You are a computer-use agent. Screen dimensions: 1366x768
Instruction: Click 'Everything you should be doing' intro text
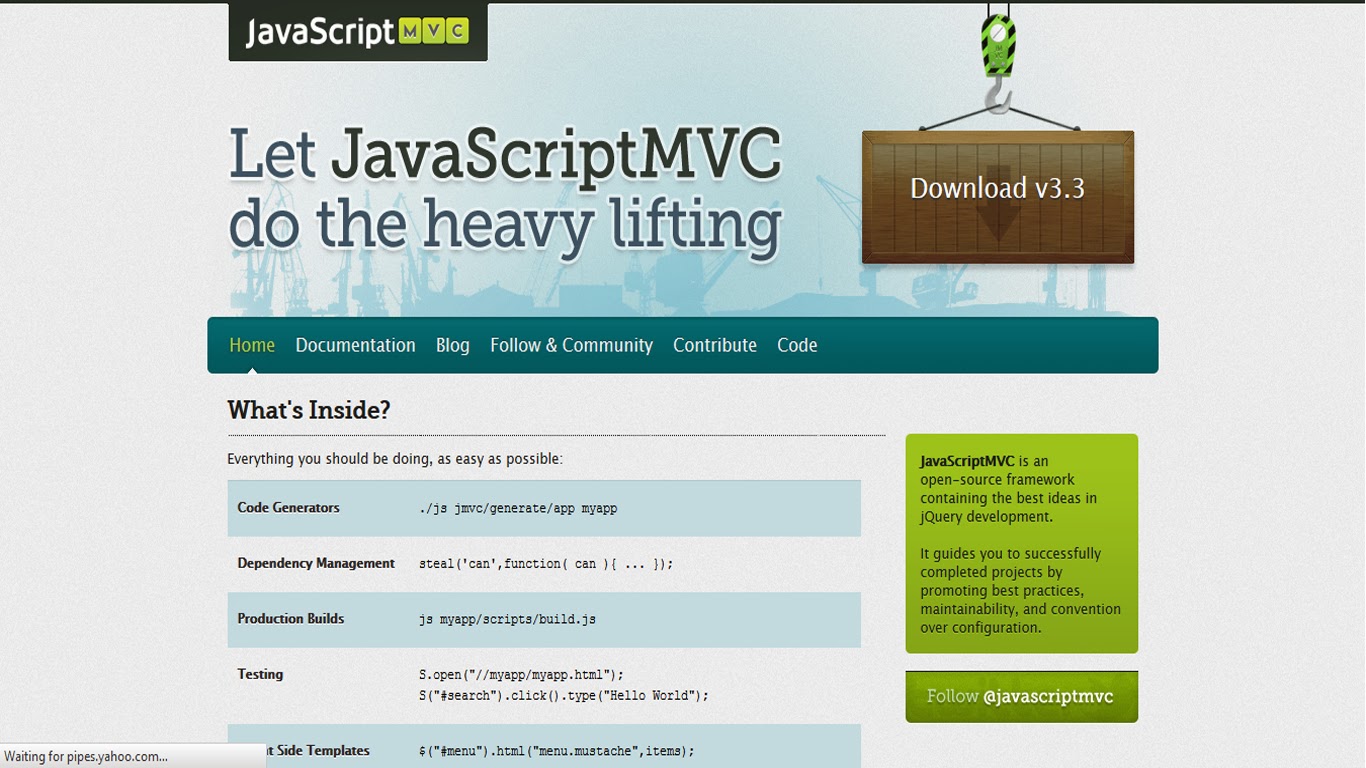point(395,459)
